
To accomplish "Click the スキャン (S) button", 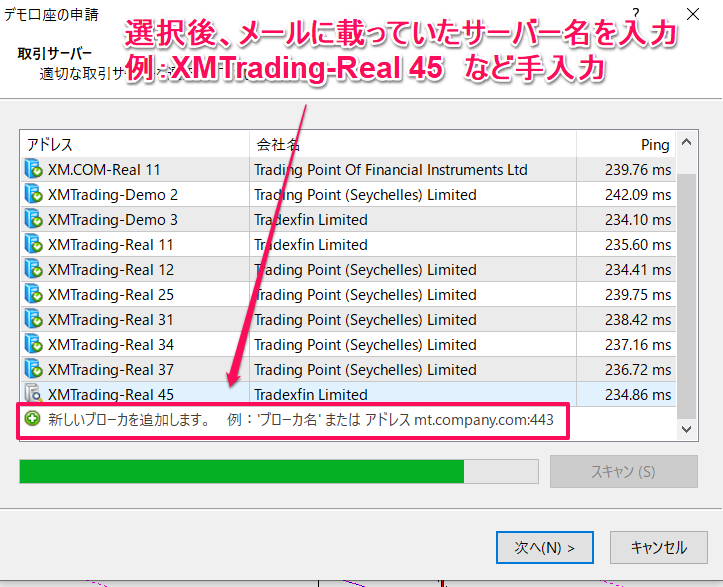I will coord(623,471).
